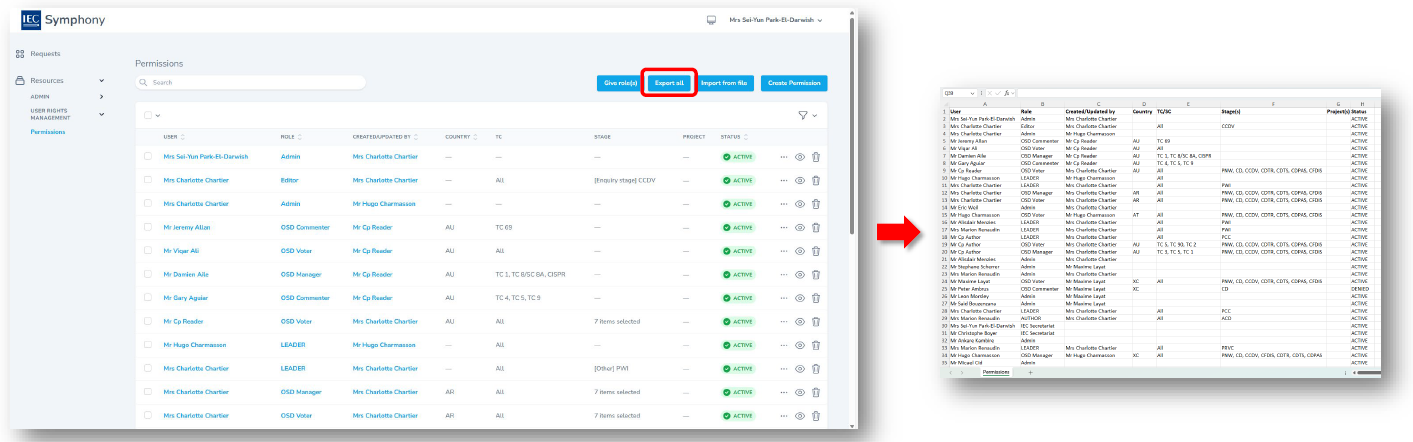Select the Mr Hugo Charmasson row checkbox

[148, 345]
